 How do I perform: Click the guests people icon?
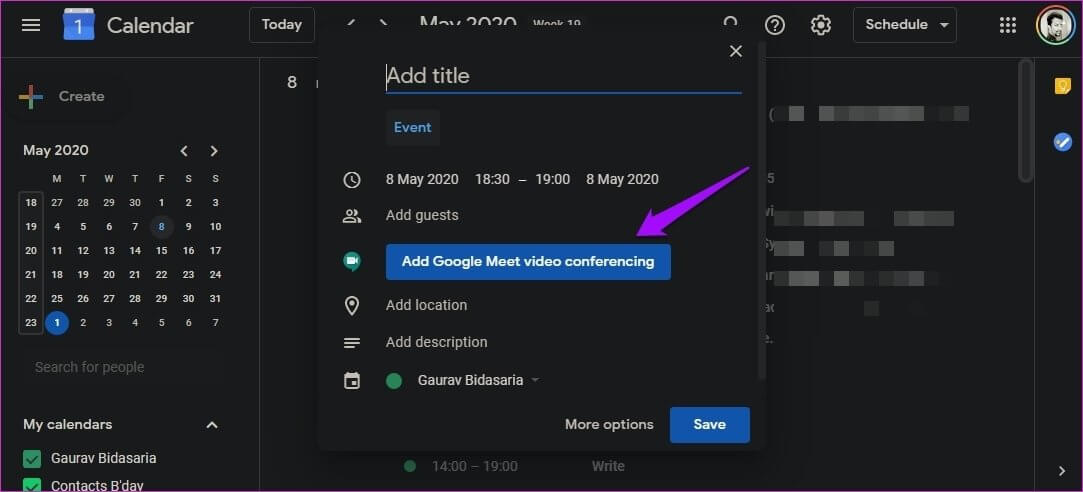(352, 216)
